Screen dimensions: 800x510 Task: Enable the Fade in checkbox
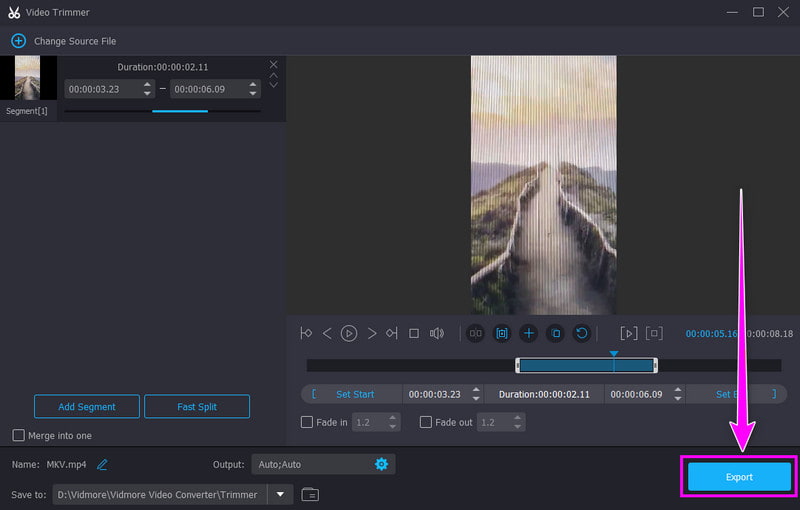click(x=307, y=422)
